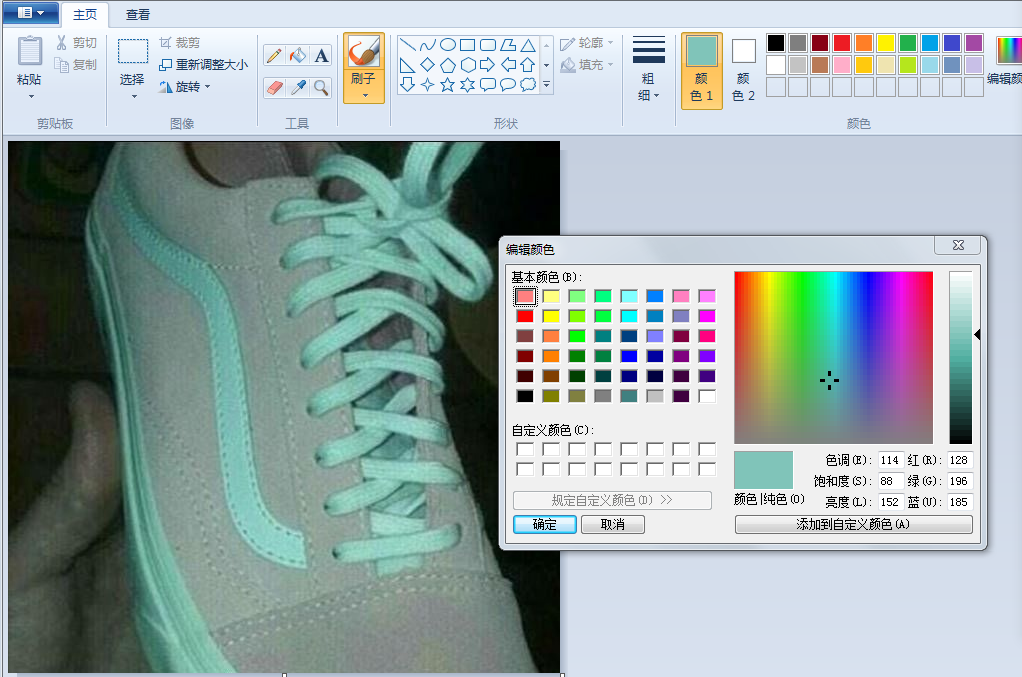Image resolution: width=1022 pixels, height=677 pixels.
Task: Choose the pure red basic color swatch
Action: (x=525, y=316)
